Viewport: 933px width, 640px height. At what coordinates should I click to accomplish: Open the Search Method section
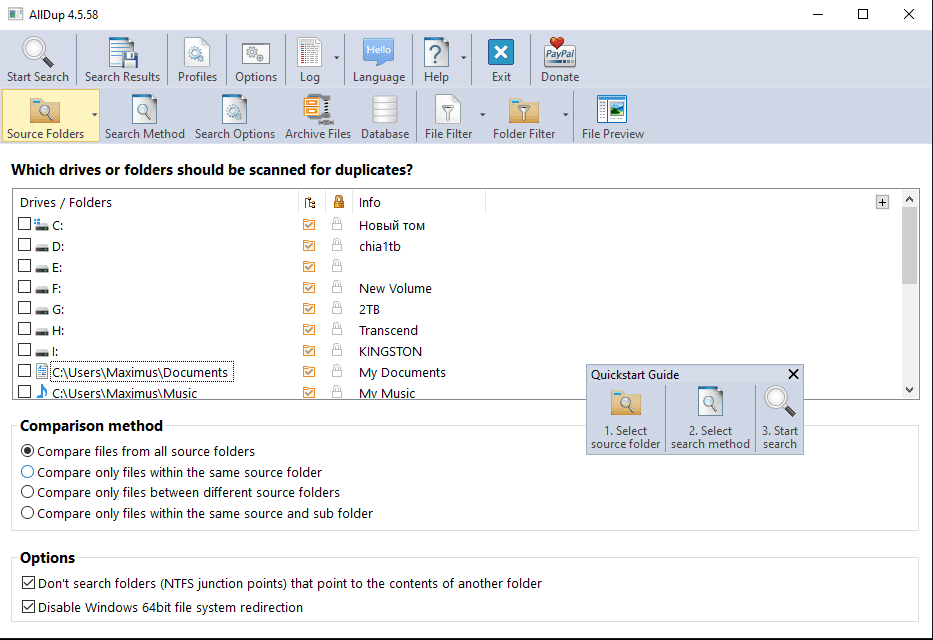145,117
